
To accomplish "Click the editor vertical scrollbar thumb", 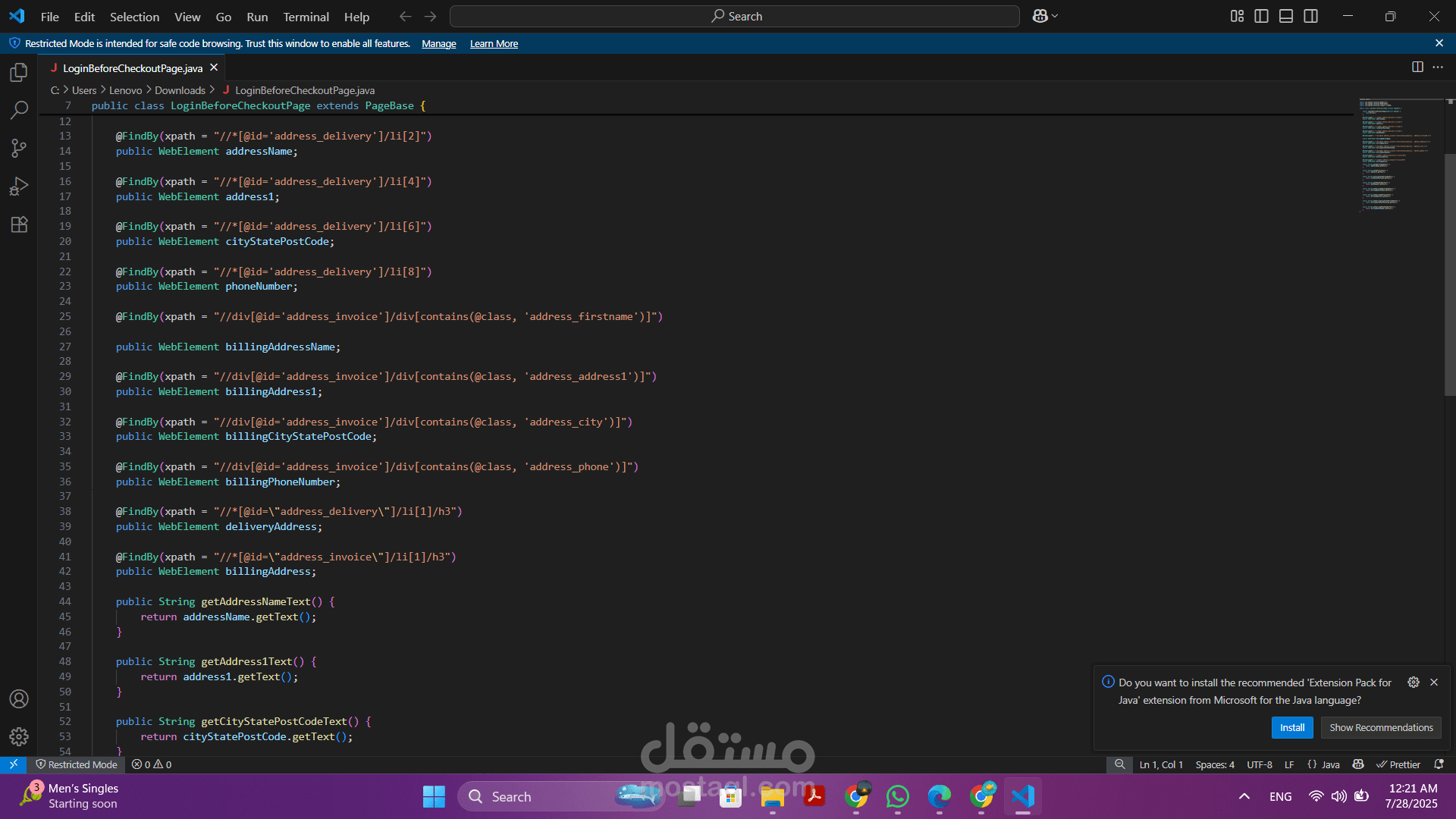I will coord(1449,273).
